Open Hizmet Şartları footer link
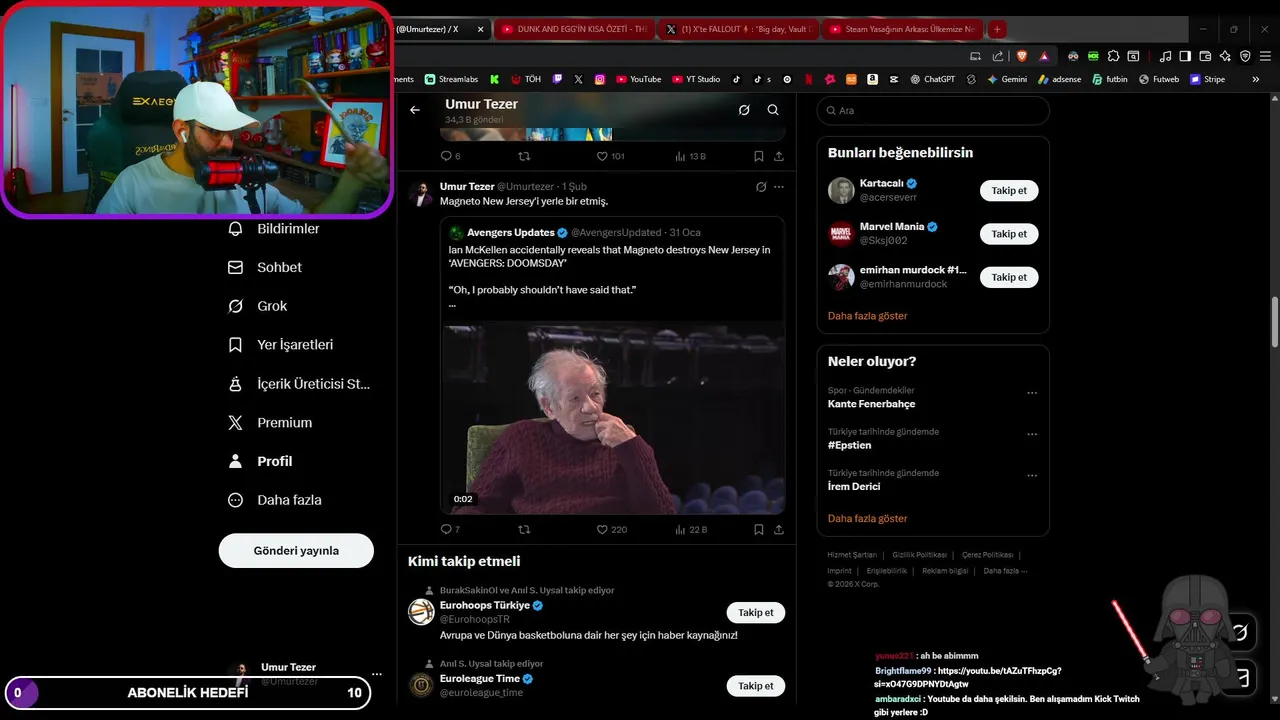Screen dimensions: 1280x720 [x=852, y=555]
